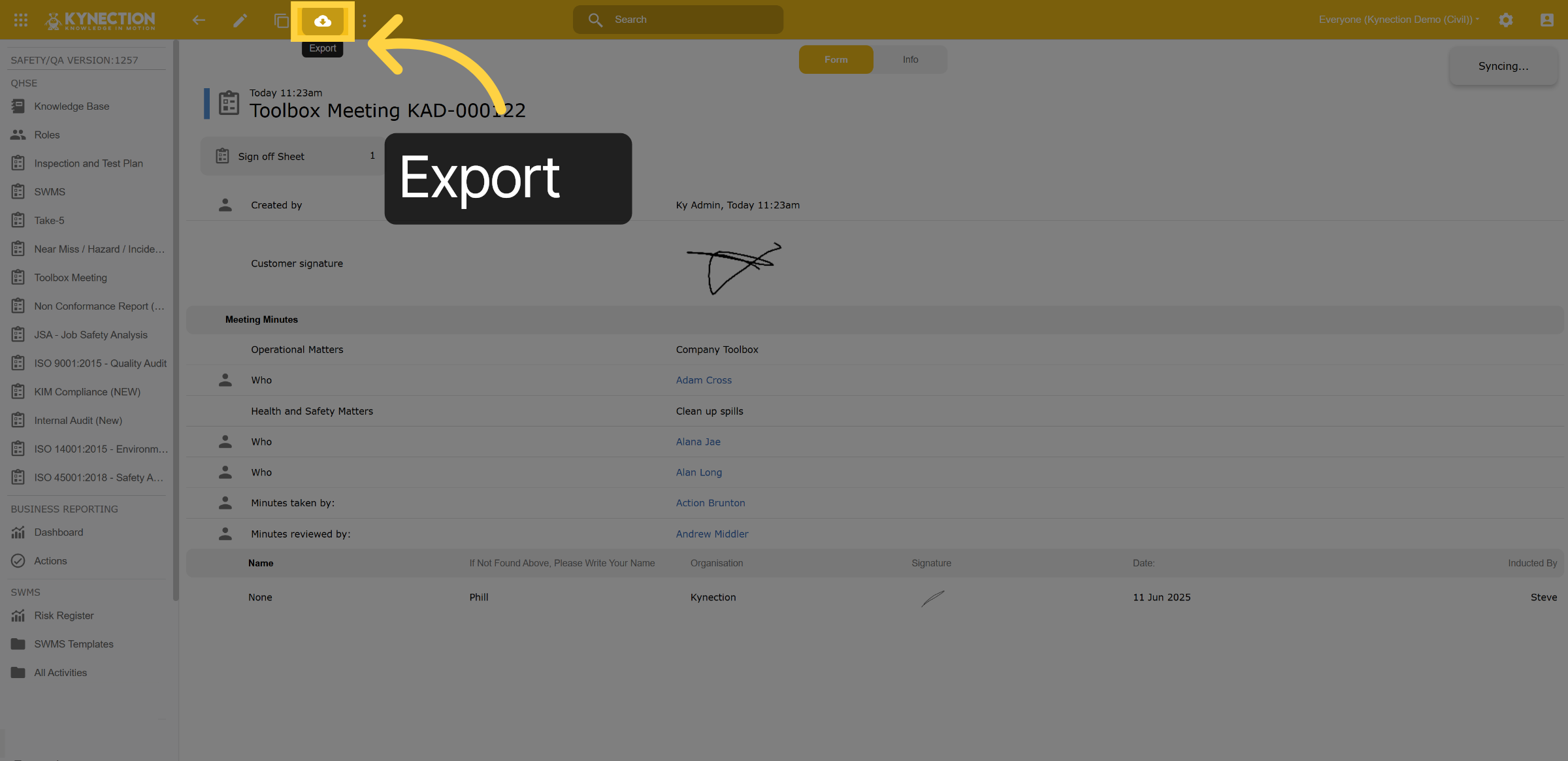
Task: Click the 11 Jun 2025 date cell
Action: (x=1161, y=597)
